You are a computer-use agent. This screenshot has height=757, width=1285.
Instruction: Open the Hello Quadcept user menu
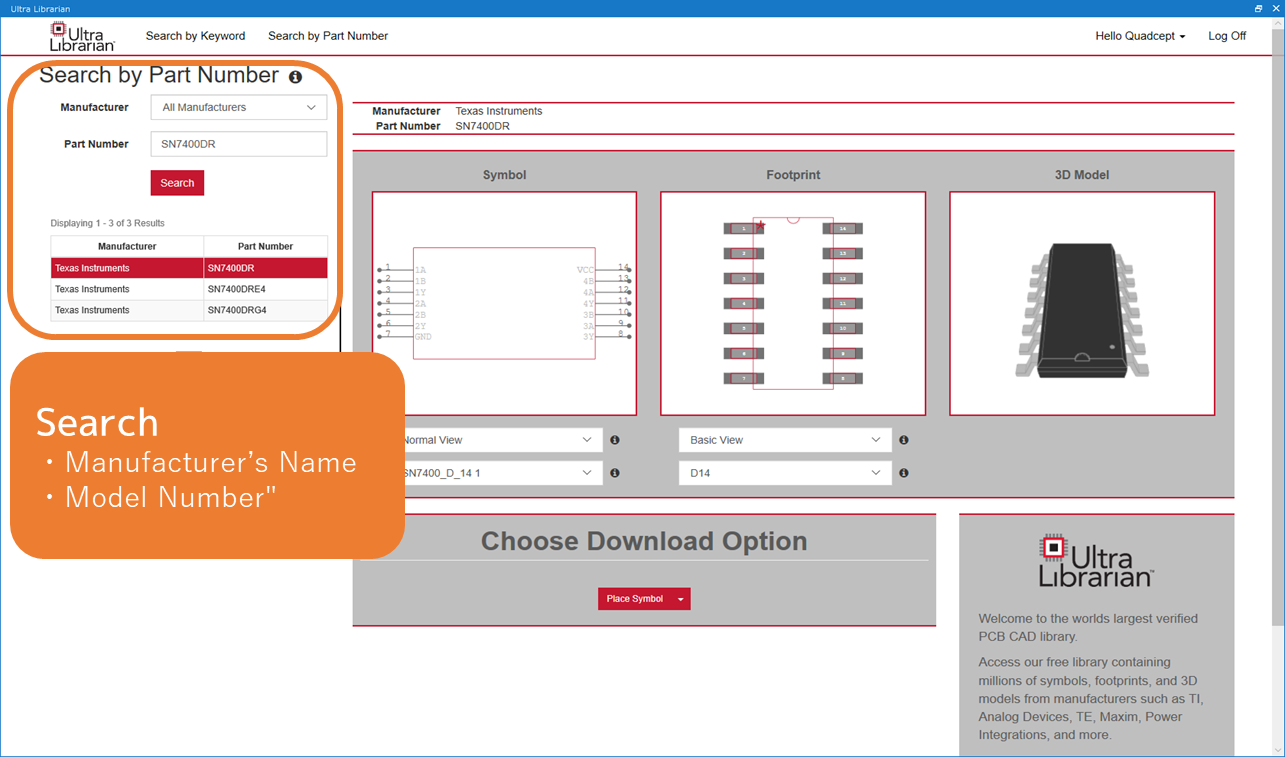1140,36
